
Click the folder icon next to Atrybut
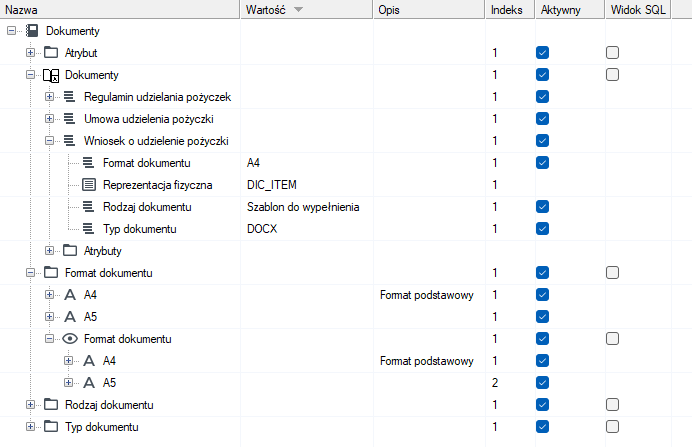point(51,53)
